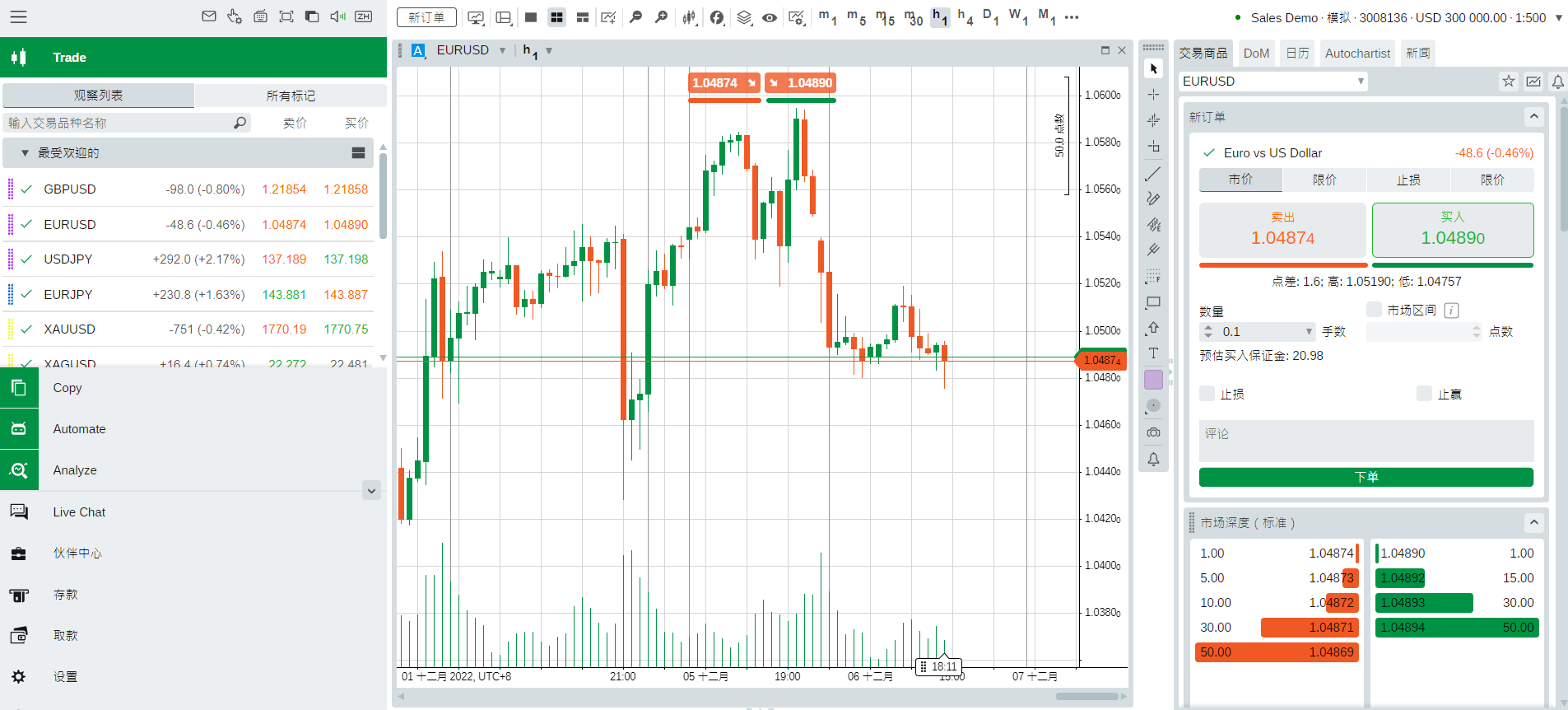The width and height of the screenshot is (1568, 710).
Task: Open the account selector dropdown arrow
Action: (x=1558, y=17)
